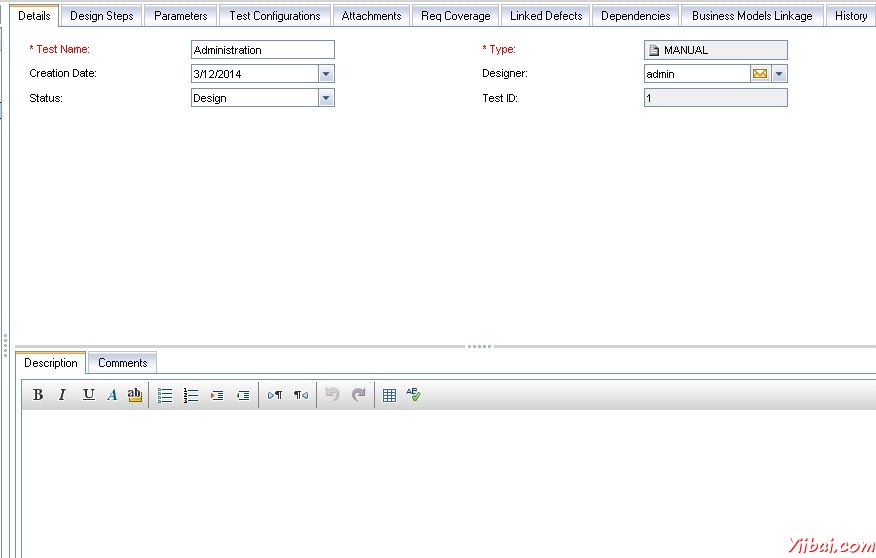Insert a numbered list
Image resolution: width=876 pixels, height=558 pixels.
click(x=191, y=395)
